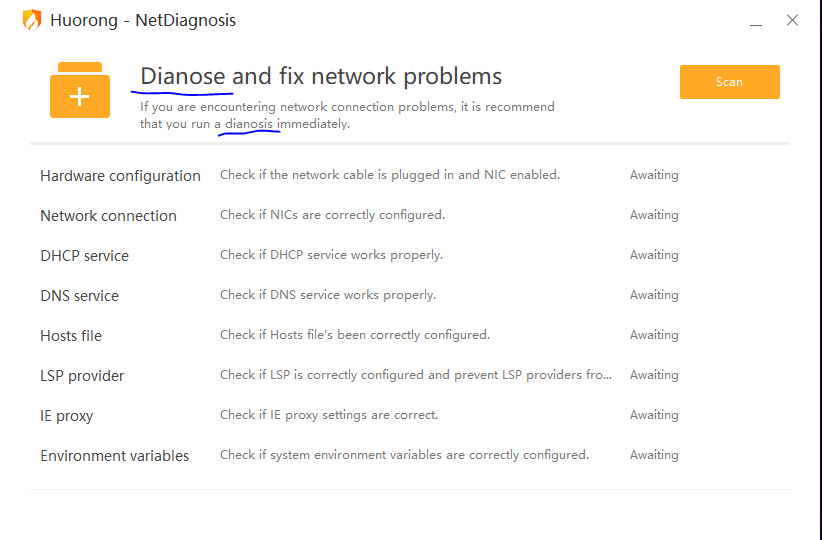Close the NetDiagnosis window
Viewport: 822px width, 540px height.
pyautogui.click(x=792, y=20)
